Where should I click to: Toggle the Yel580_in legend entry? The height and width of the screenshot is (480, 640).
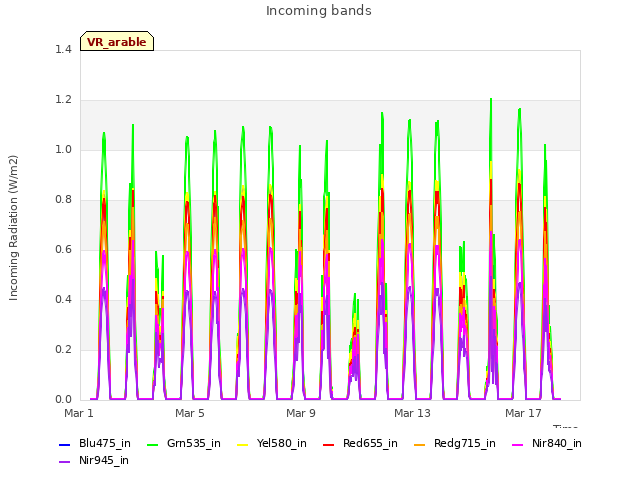coord(272,444)
